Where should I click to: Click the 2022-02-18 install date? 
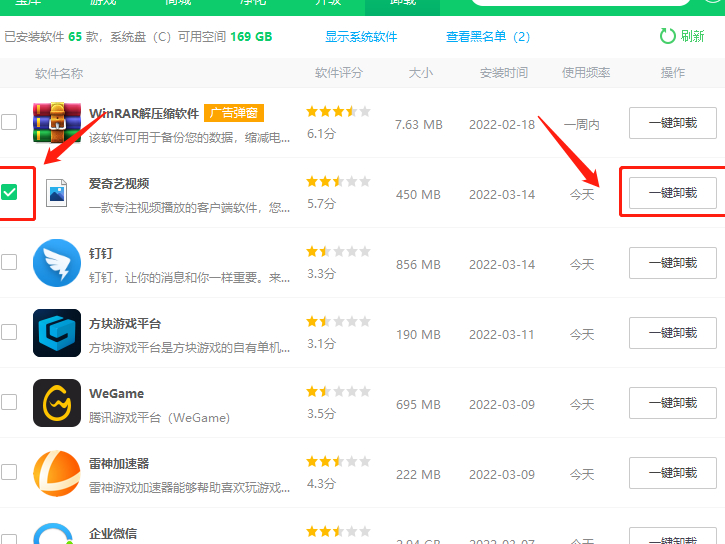pos(502,125)
